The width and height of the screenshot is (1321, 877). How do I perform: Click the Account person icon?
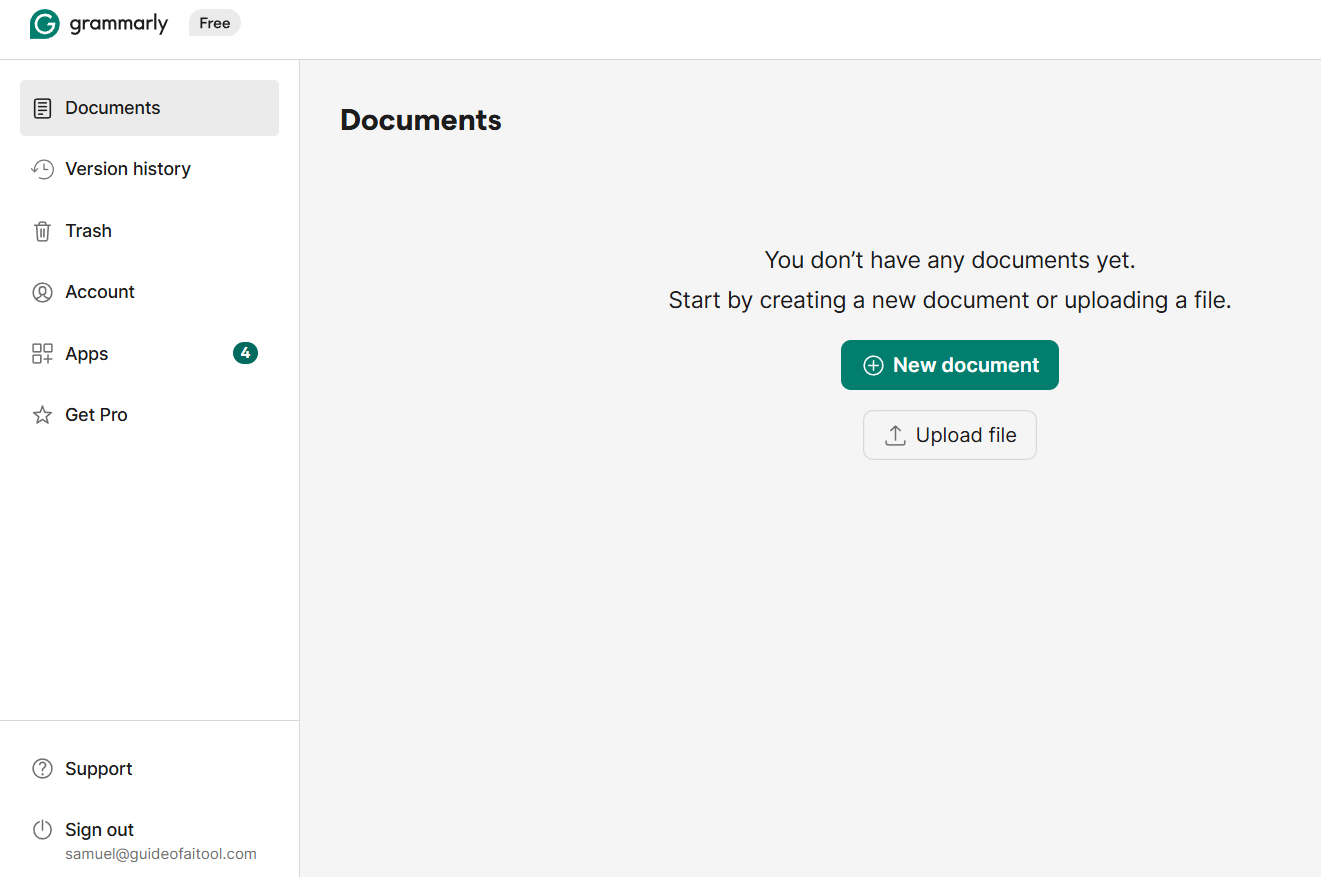point(42,292)
